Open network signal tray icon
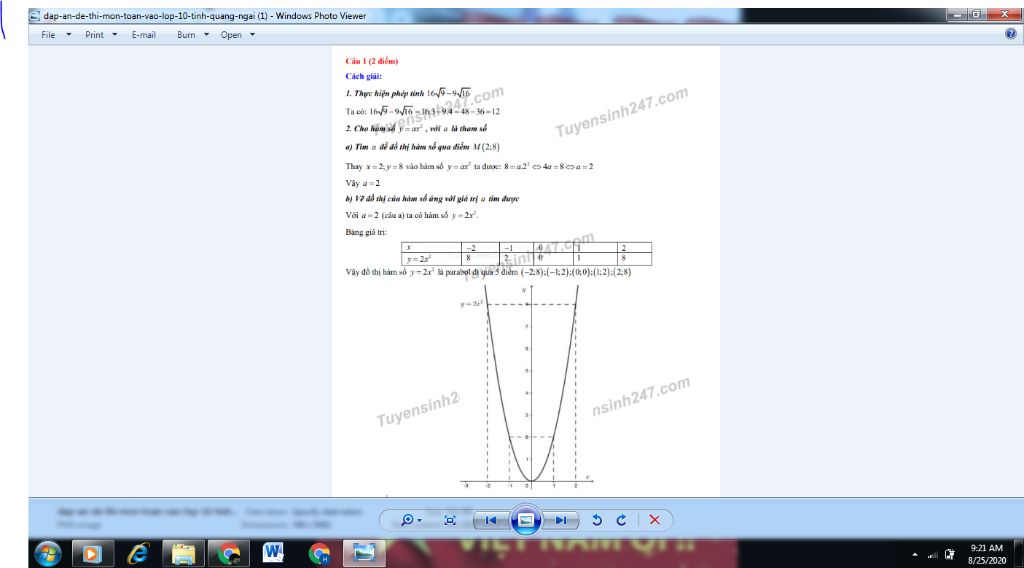This screenshot has height=568, width=1024. tap(933, 554)
